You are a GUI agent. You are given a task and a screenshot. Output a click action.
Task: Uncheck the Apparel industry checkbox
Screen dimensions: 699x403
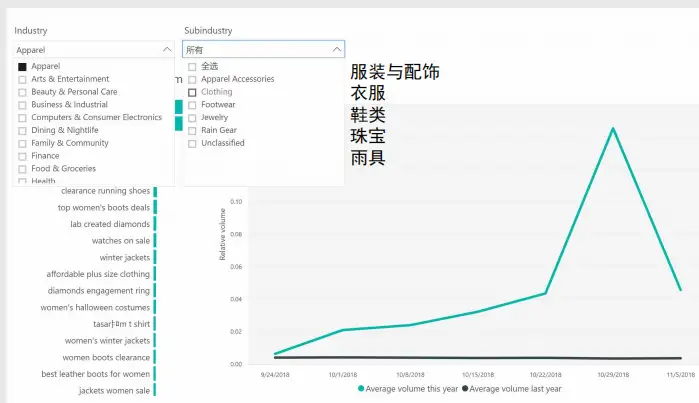[x=22, y=67]
